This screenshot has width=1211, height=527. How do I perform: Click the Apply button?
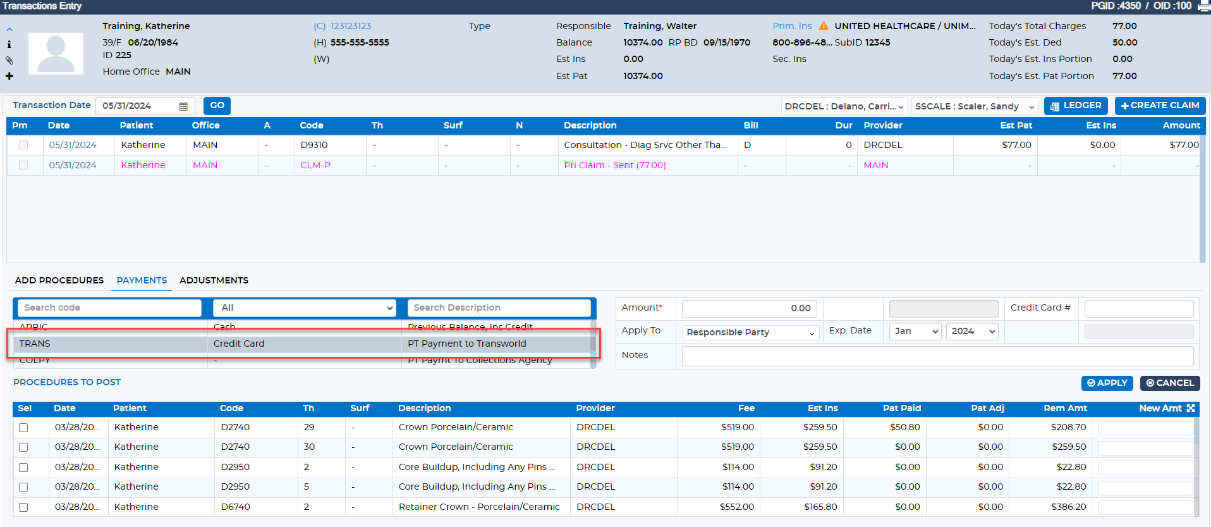click(x=1107, y=383)
